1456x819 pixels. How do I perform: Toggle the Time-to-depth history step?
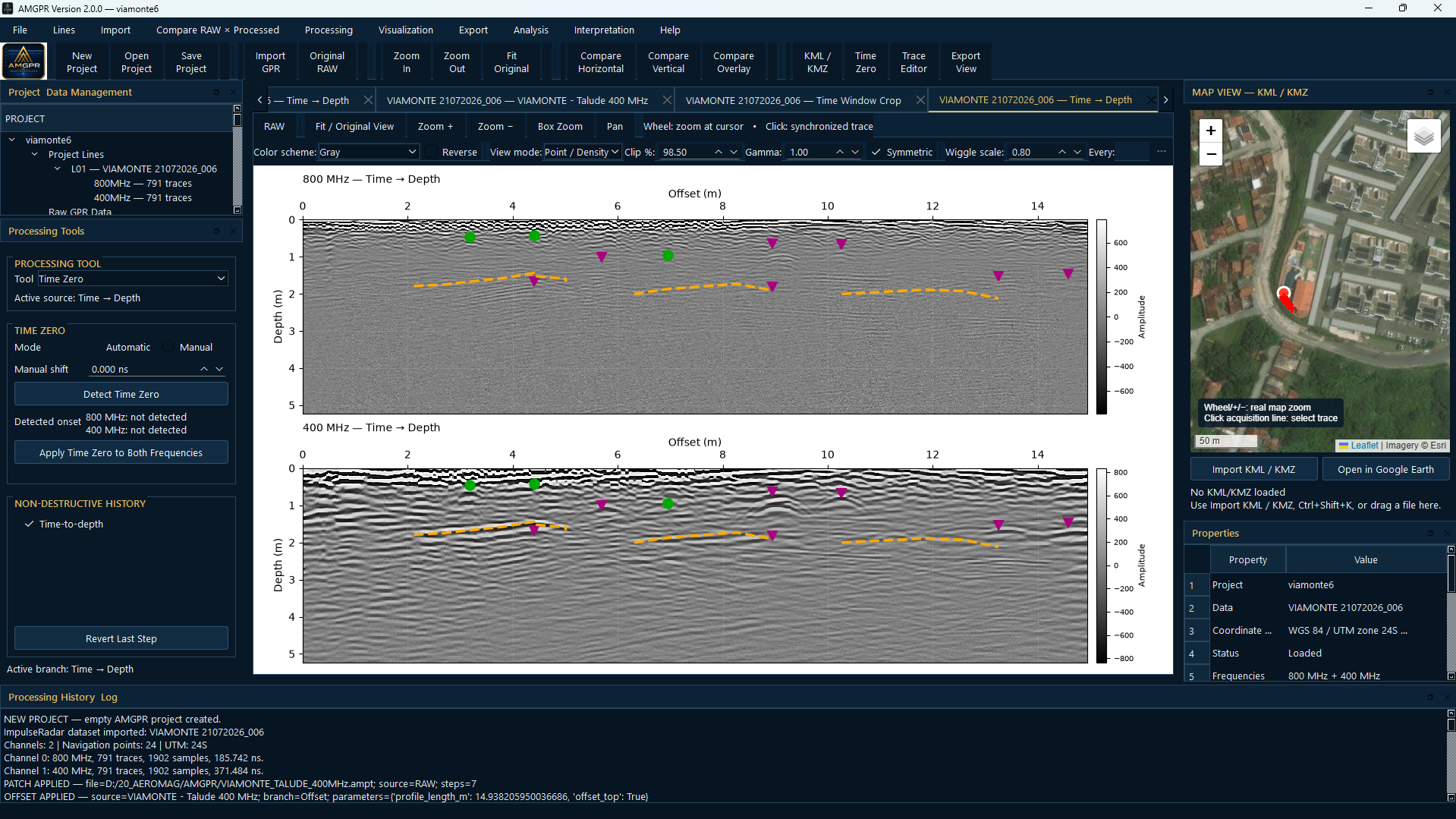[30, 524]
